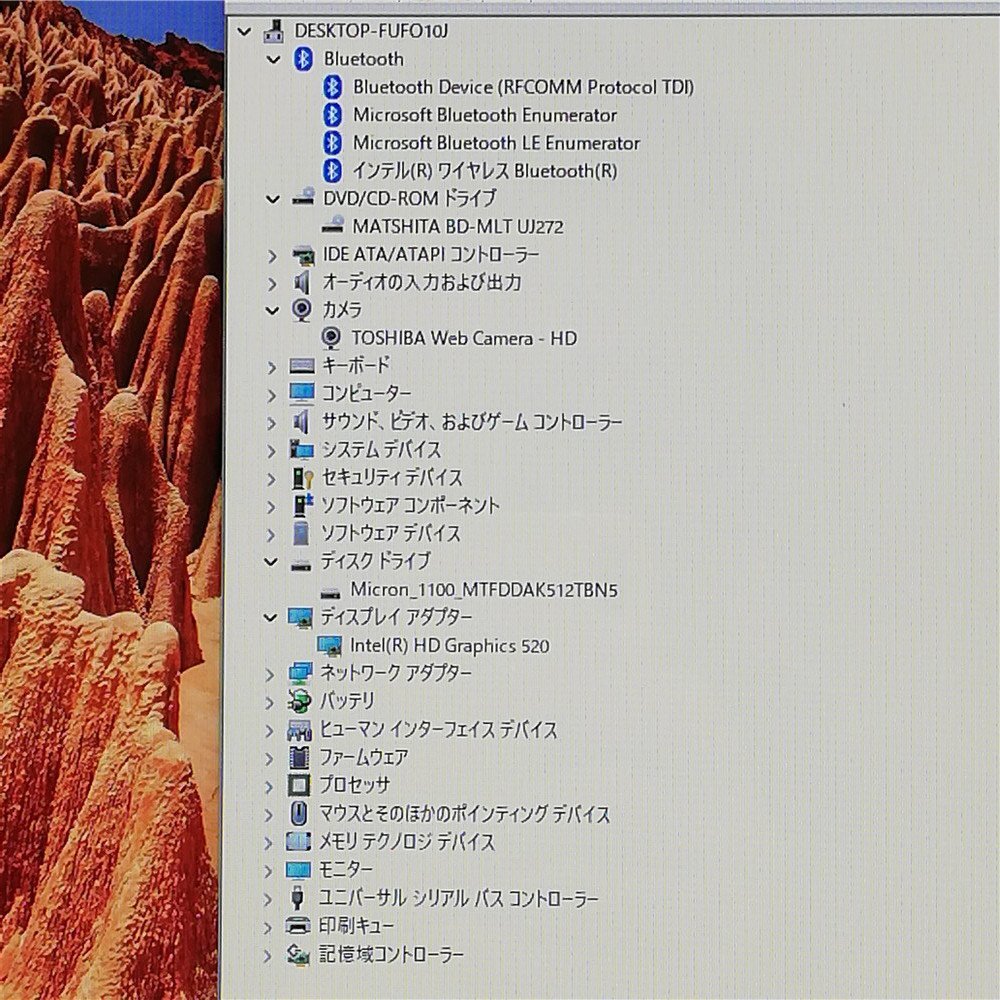This screenshot has height=1000, width=1000.
Task: Click the DVD/CD-ROM ドライブ category icon
Action: click(303, 197)
